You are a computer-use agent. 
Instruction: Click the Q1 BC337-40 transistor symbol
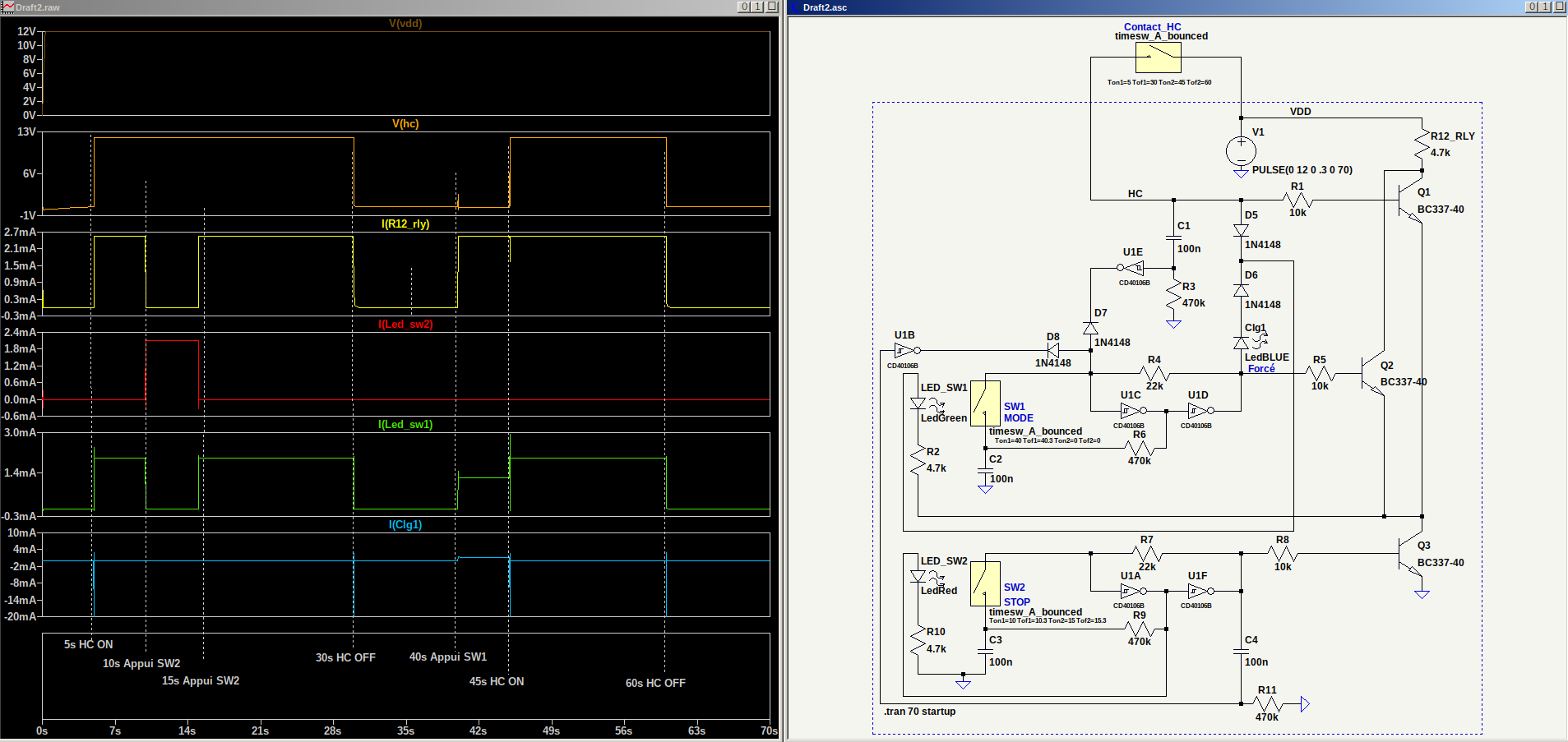1408,200
